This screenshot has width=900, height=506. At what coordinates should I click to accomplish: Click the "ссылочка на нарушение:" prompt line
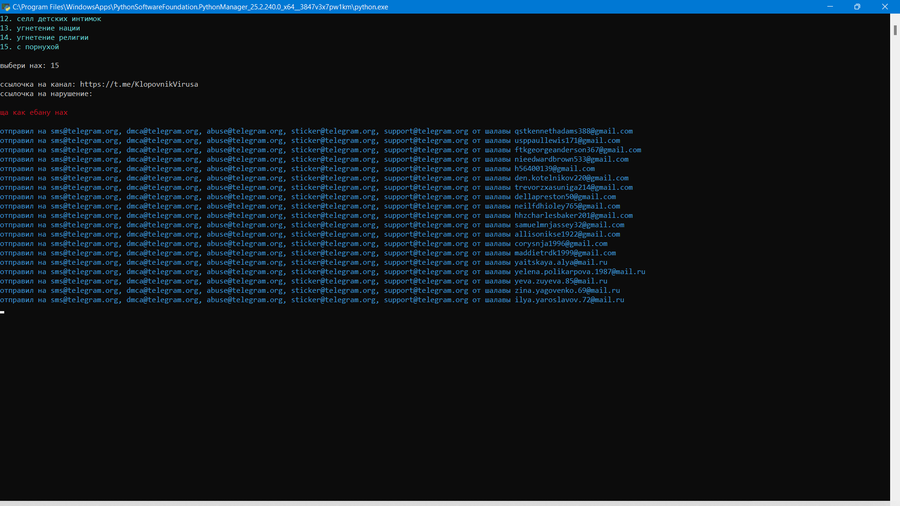pos(46,94)
